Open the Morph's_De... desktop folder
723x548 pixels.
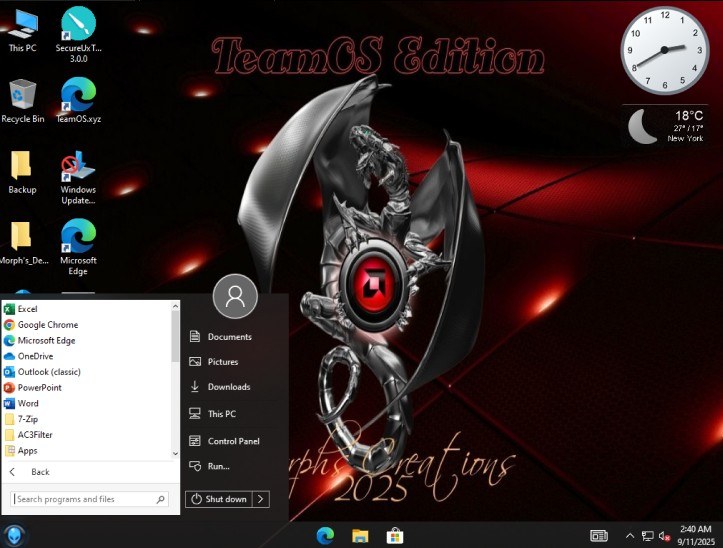[x=23, y=243]
